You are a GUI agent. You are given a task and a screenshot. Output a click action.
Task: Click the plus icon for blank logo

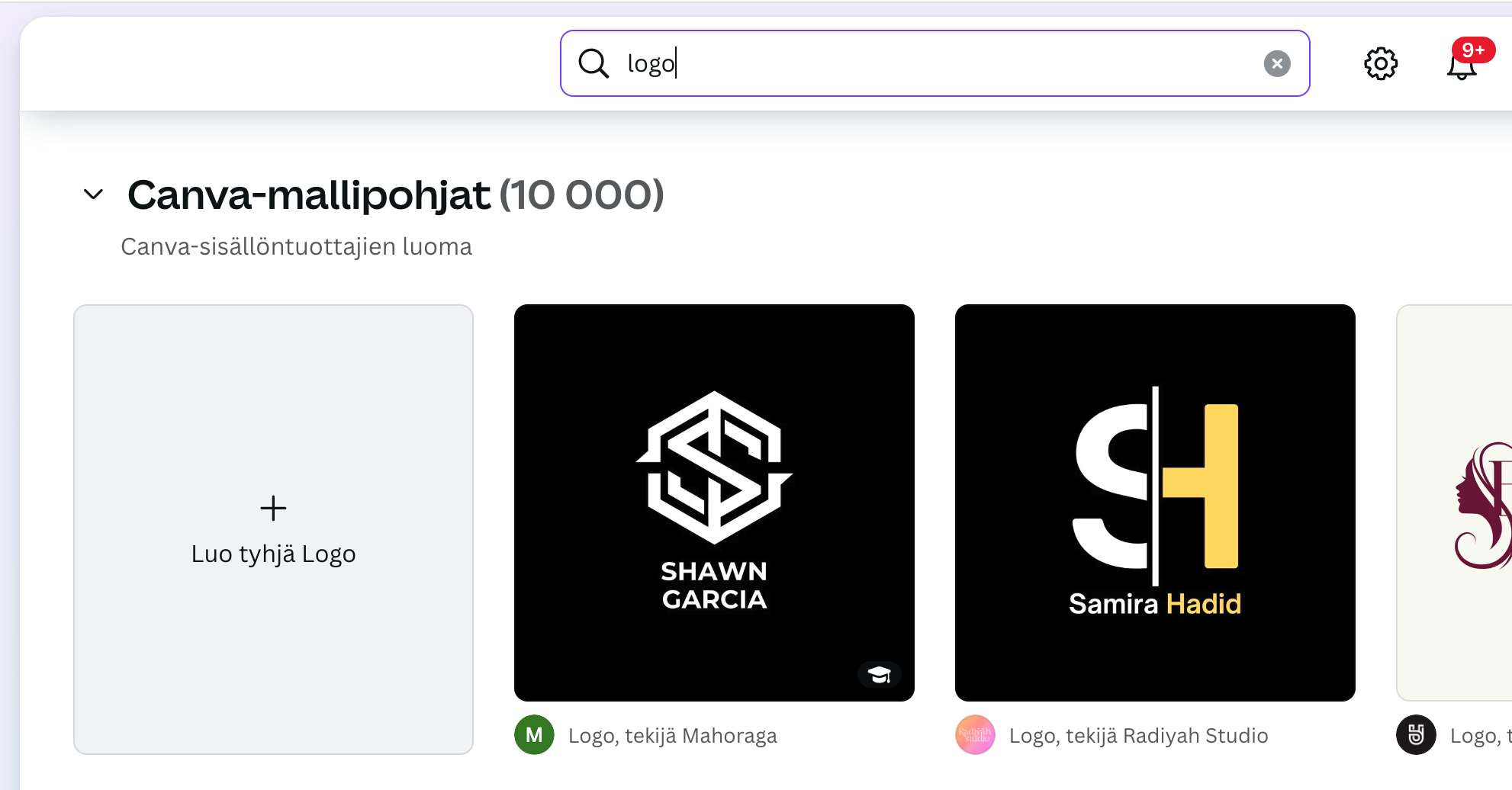(x=273, y=508)
